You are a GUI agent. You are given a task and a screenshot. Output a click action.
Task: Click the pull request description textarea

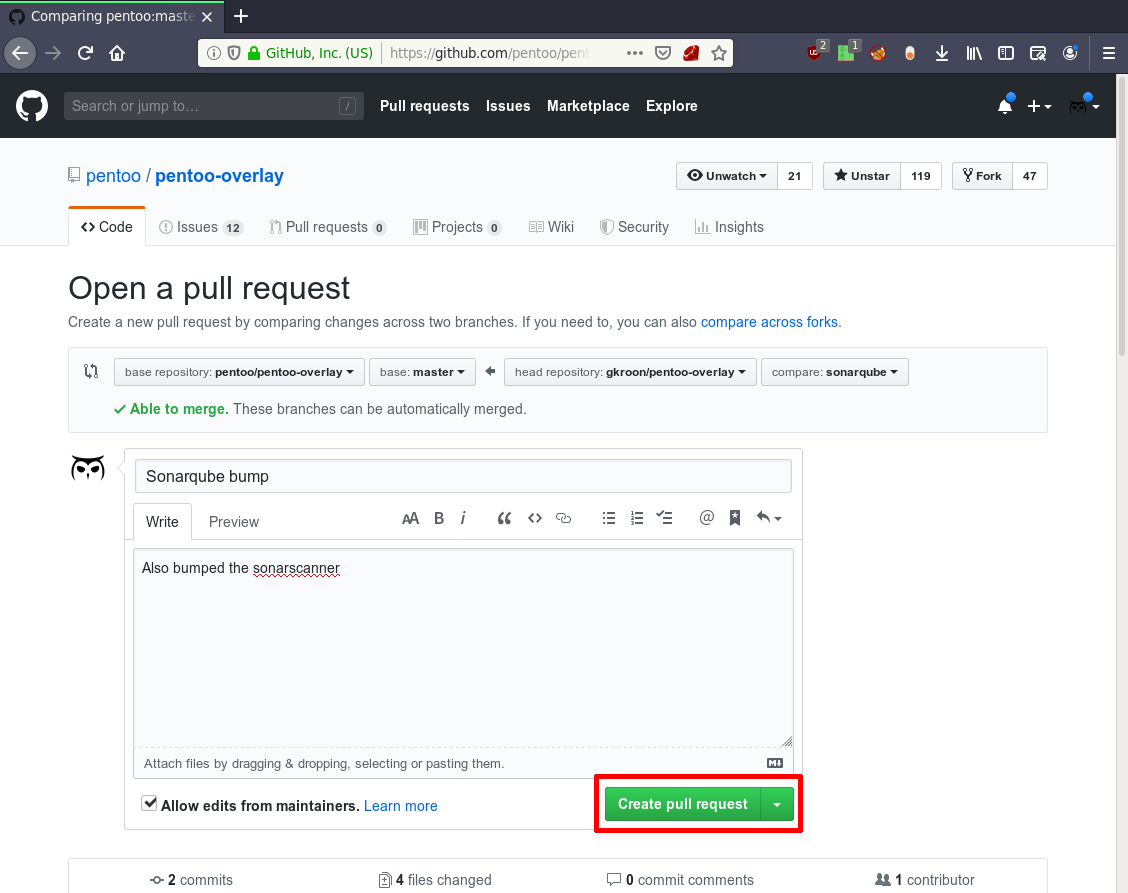pos(463,648)
